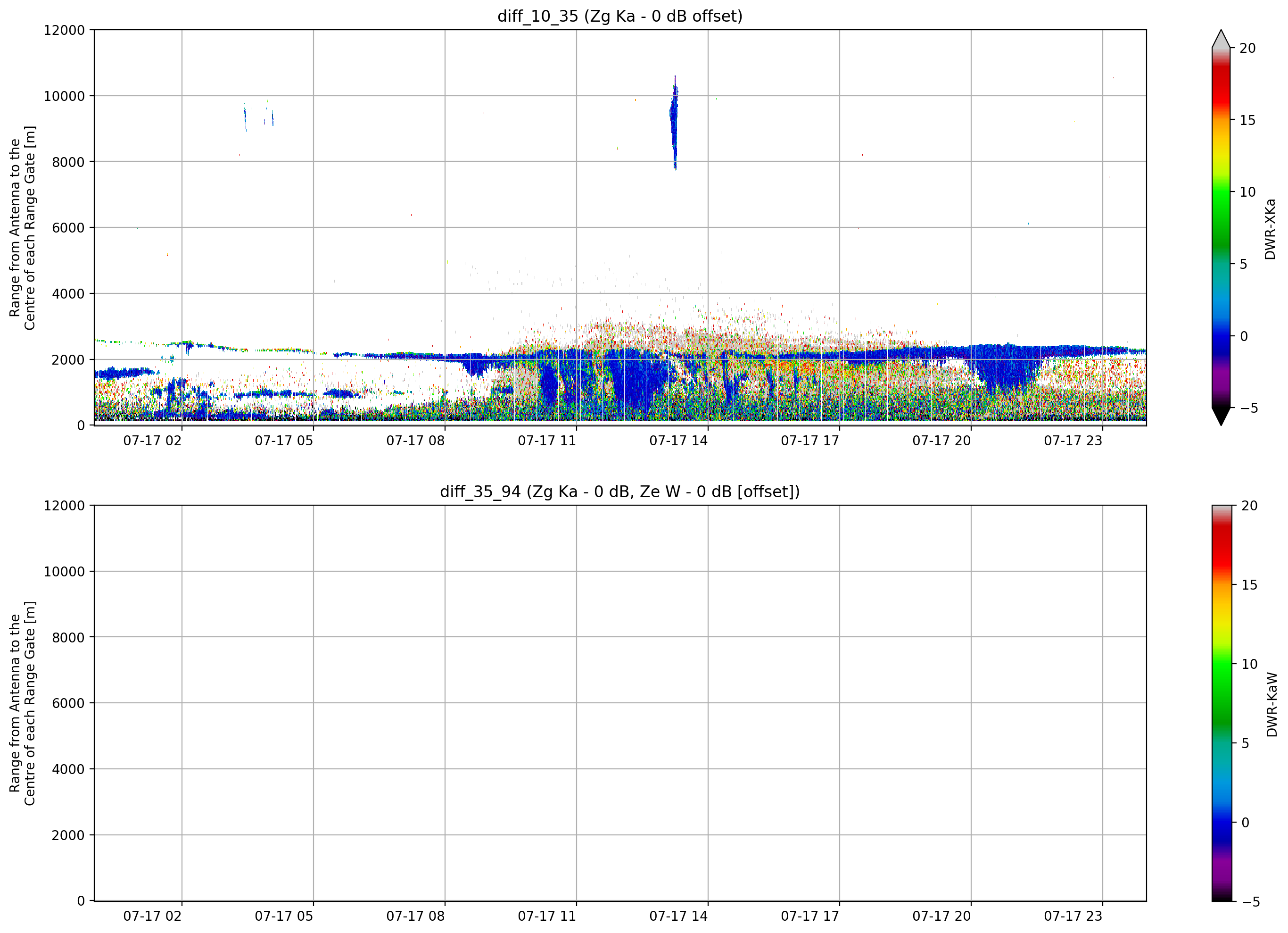Image resolution: width=1288 pixels, height=933 pixels.
Task: Click the 12000 y-tick of diff_10_35 plot
Action: (64, 30)
